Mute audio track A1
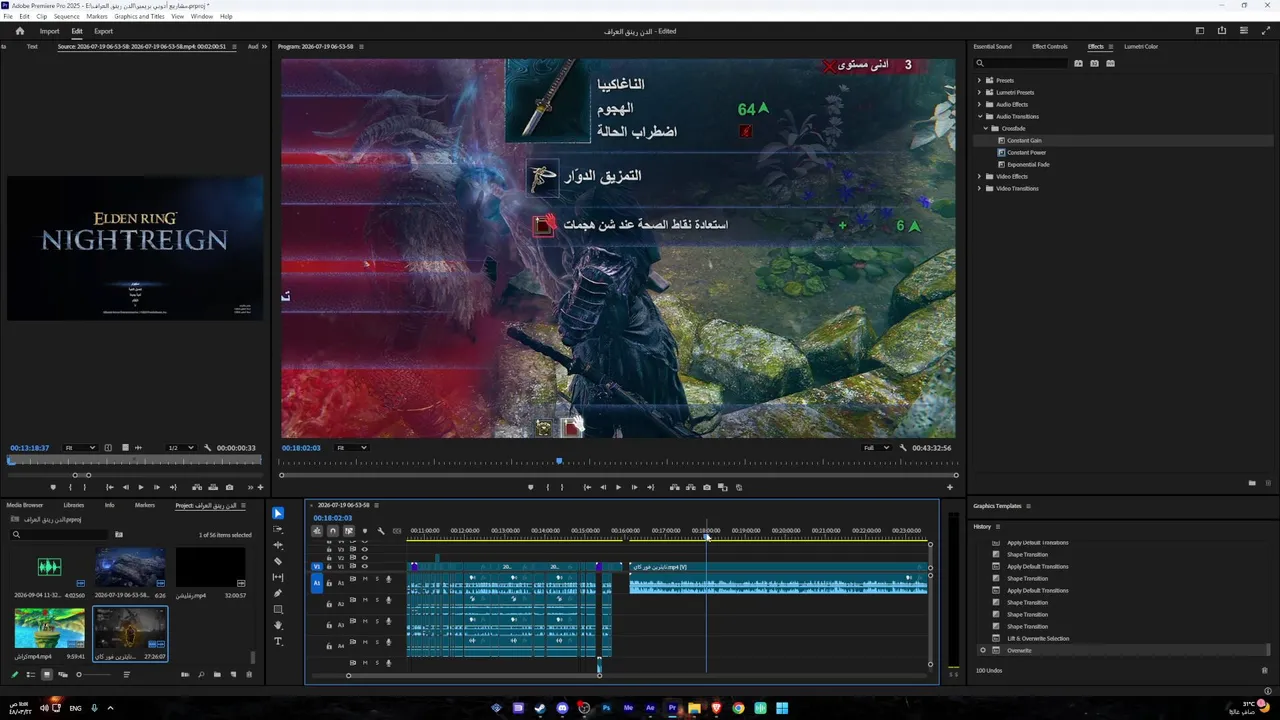The height and width of the screenshot is (720, 1280). coord(365,579)
